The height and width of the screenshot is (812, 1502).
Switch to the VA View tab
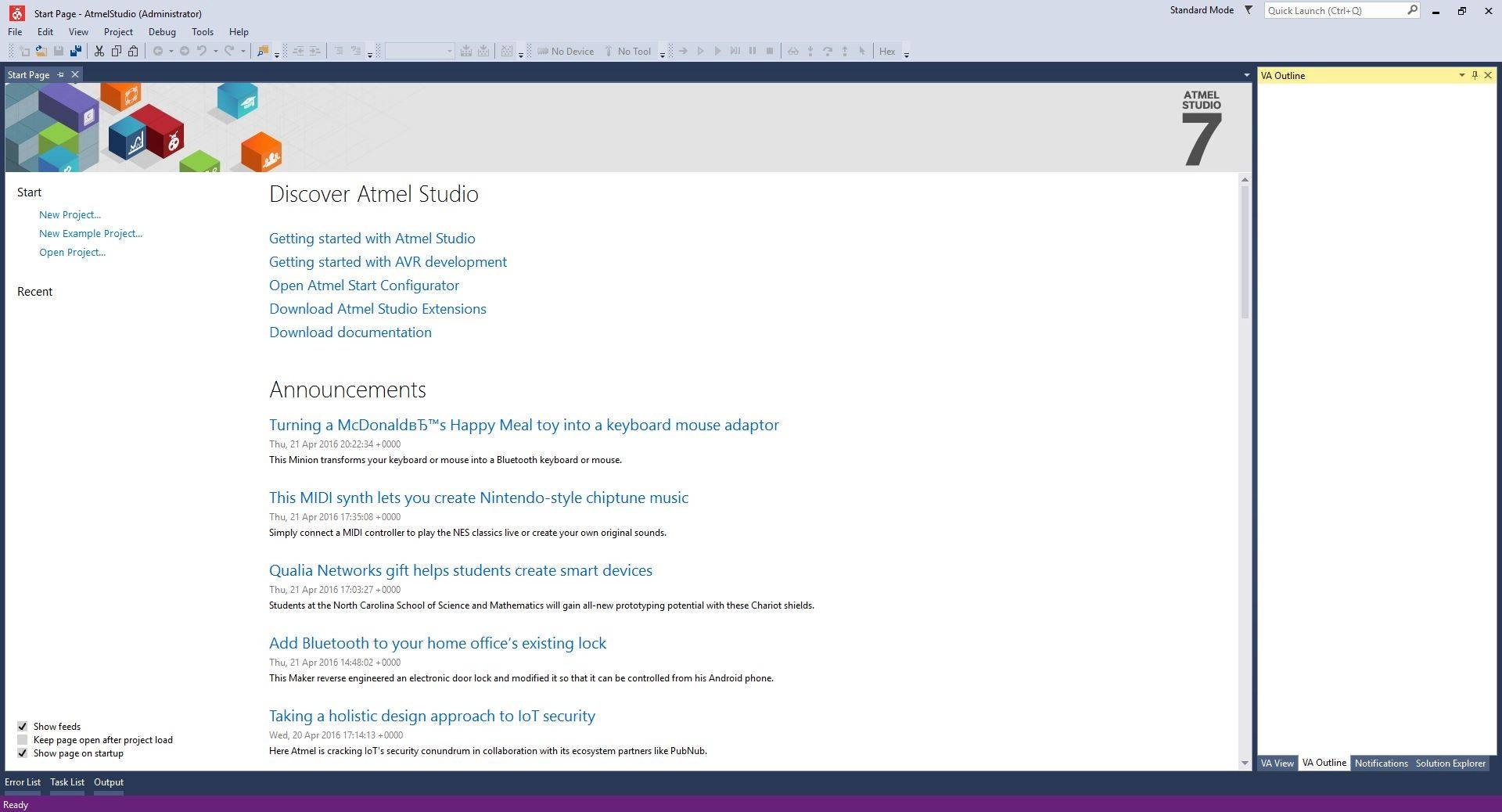click(1277, 763)
